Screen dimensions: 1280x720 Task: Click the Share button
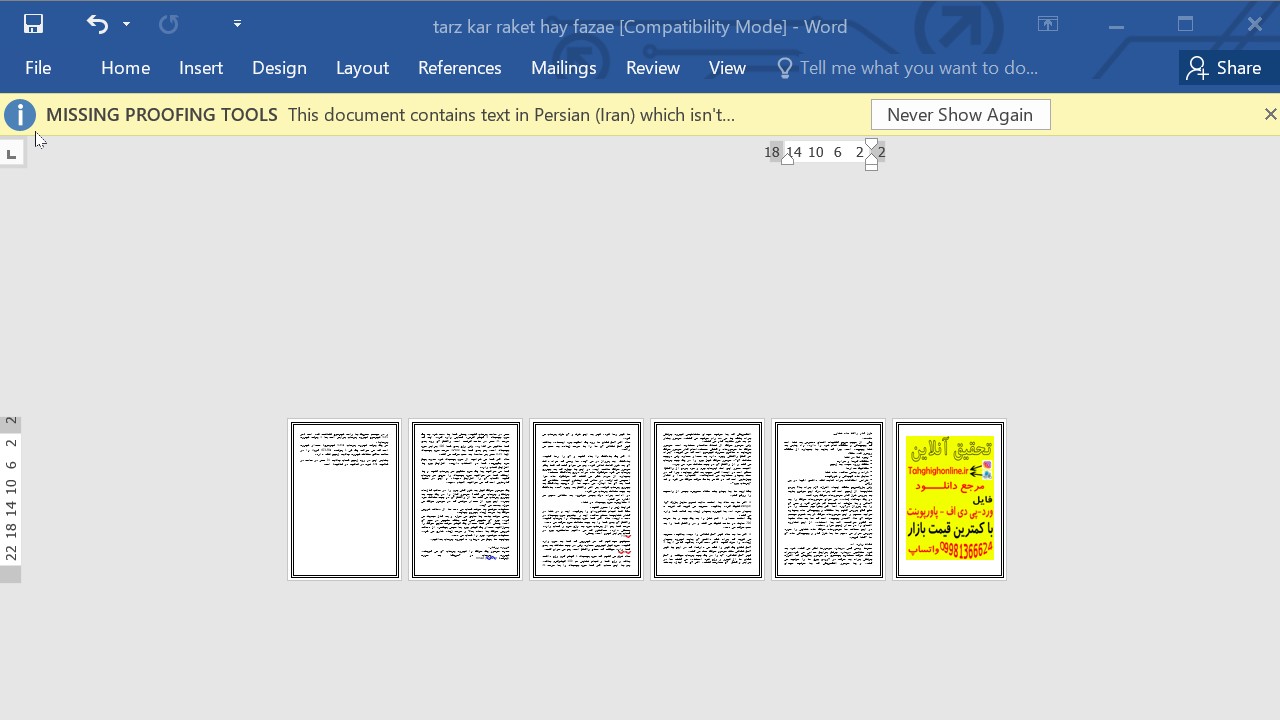pos(1224,68)
